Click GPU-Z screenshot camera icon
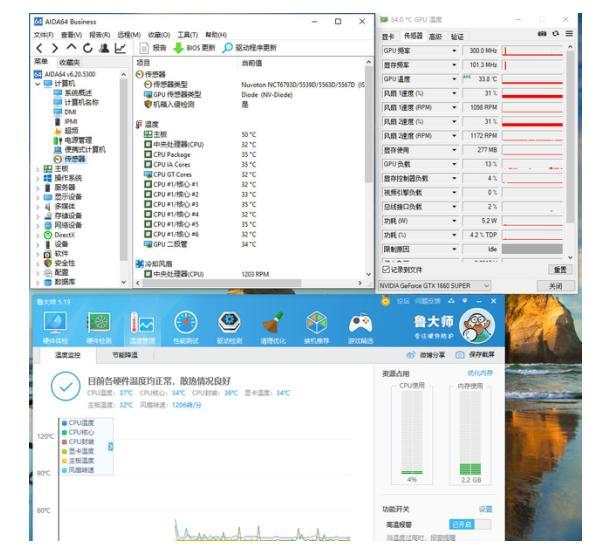The width and height of the screenshot is (590, 553). coord(542,34)
